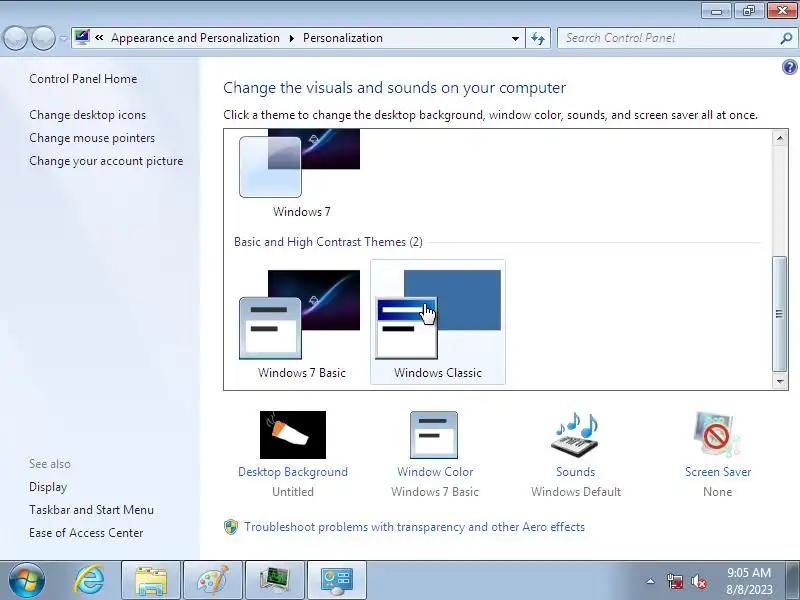Viewport: 800px width, 600px height.
Task: Click the network tray icon
Action: (x=674, y=581)
